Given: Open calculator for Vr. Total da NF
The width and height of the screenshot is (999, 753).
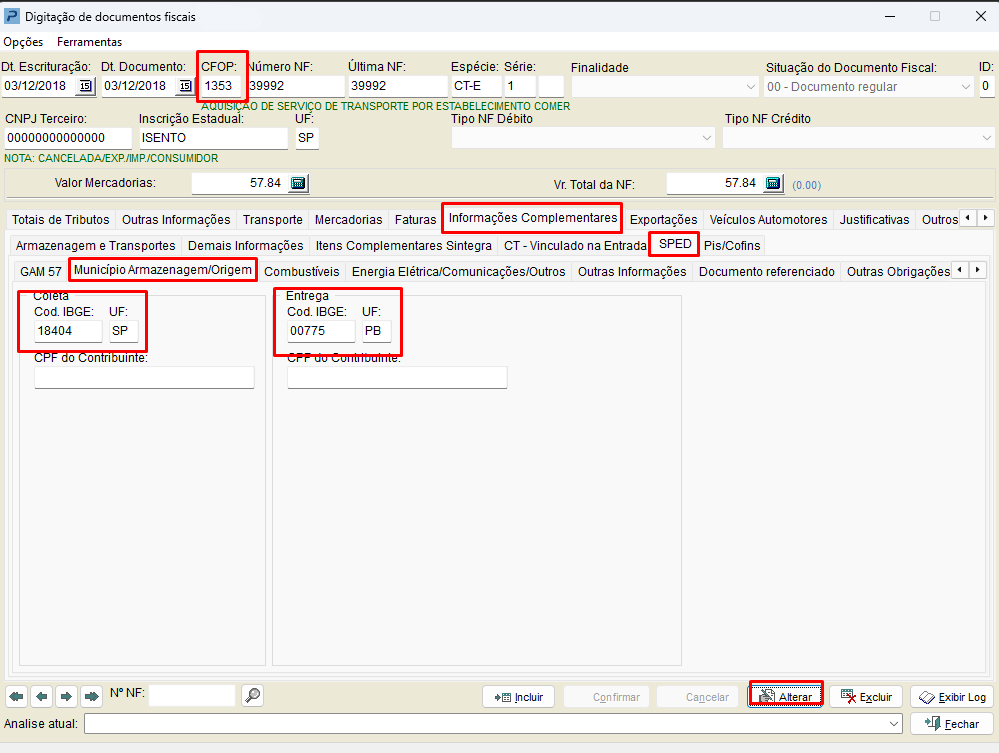Looking at the screenshot, I should pos(773,183).
